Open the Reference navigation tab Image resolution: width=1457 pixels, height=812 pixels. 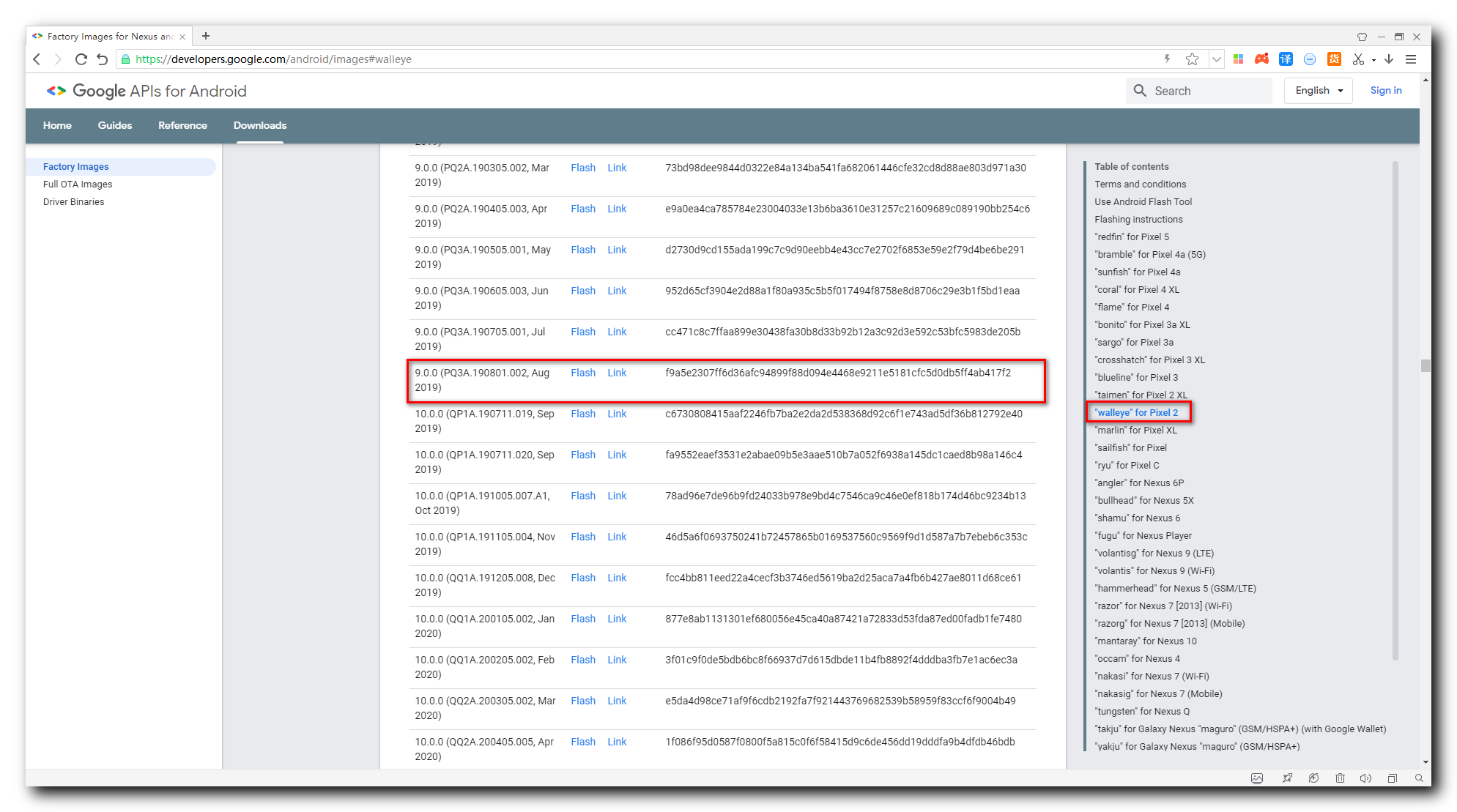(182, 125)
